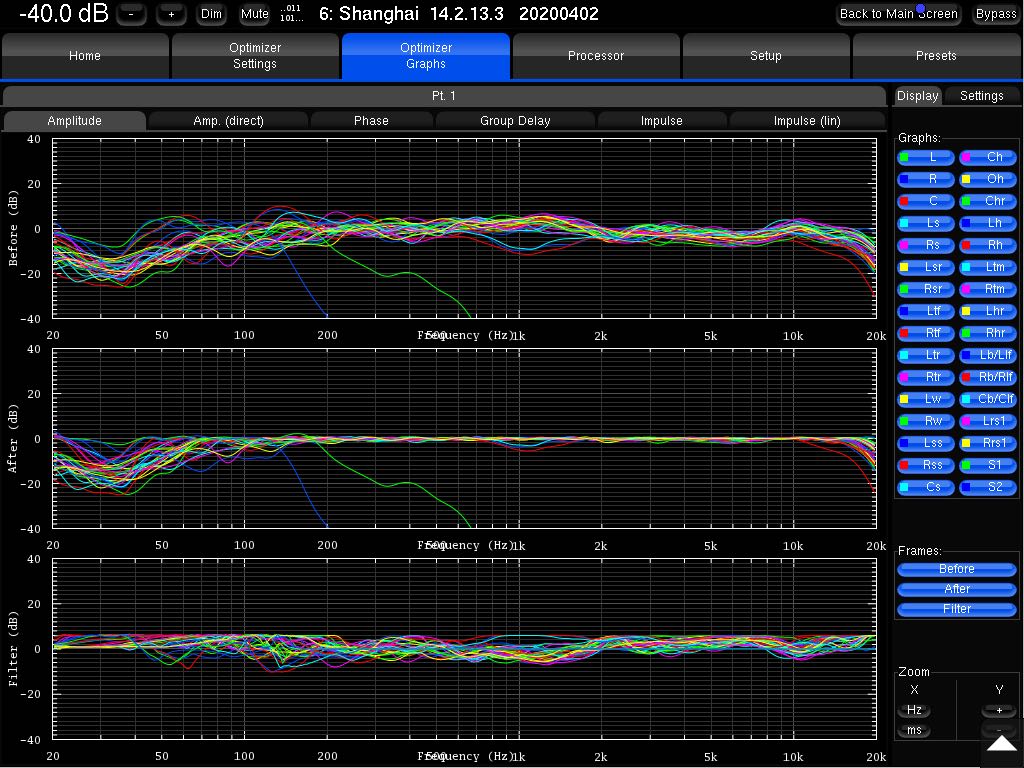Open the Home tab
This screenshot has width=1024, height=768.
pyautogui.click(x=85, y=56)
